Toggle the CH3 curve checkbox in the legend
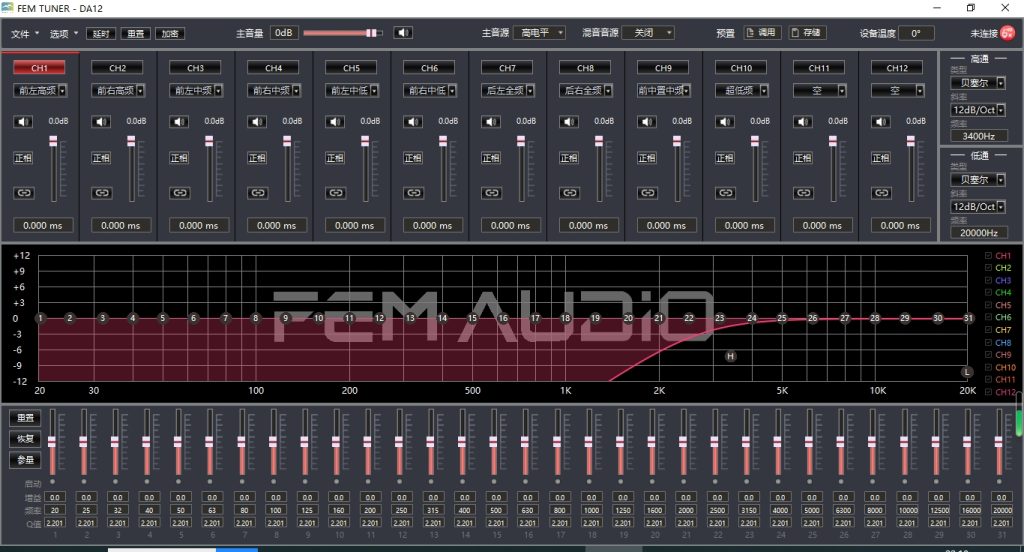Image resolution: width=1024 pixels, height=552 pixels. pyautogui.click(x=988, y=280)
